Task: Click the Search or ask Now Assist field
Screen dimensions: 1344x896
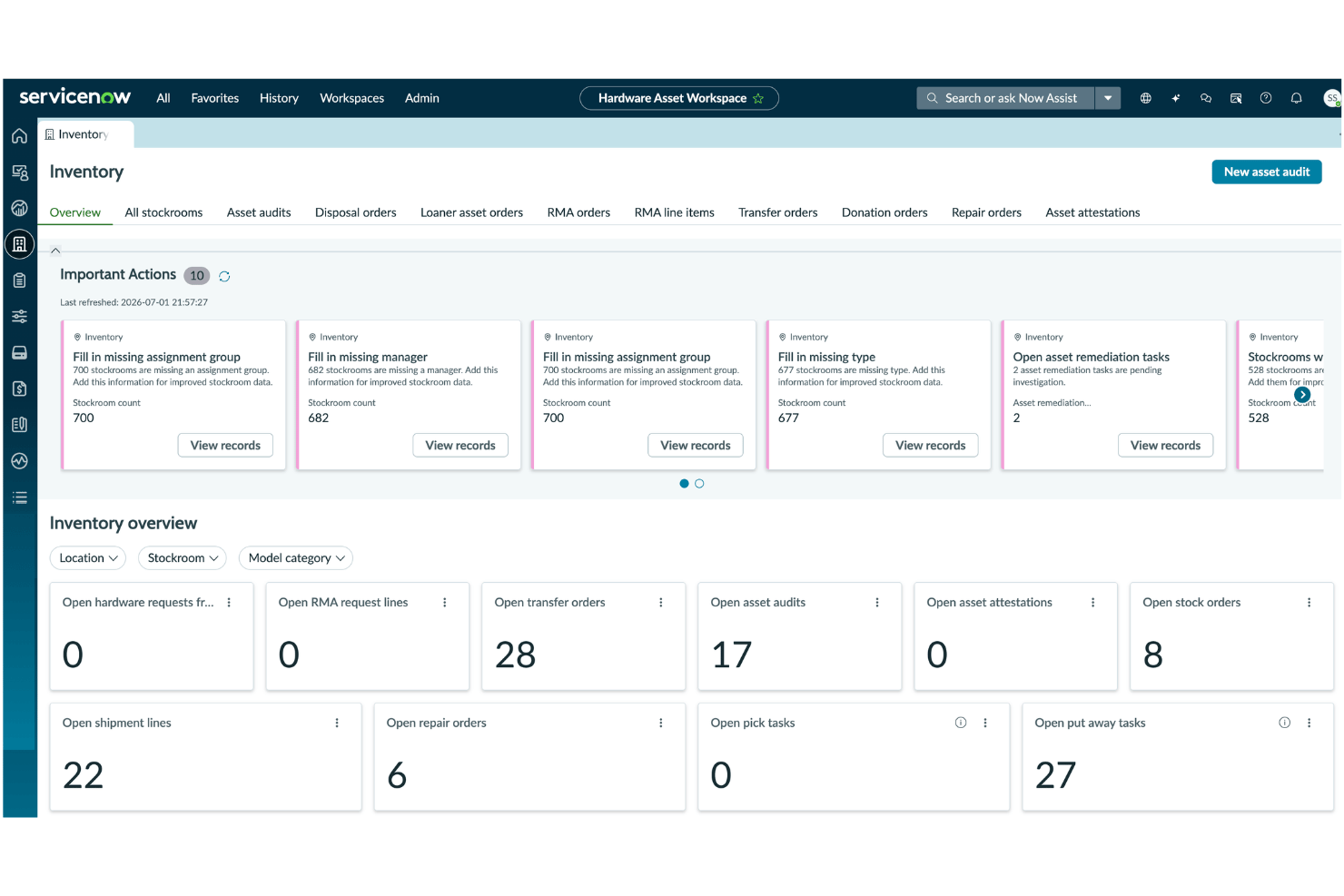Action: 1006,98
